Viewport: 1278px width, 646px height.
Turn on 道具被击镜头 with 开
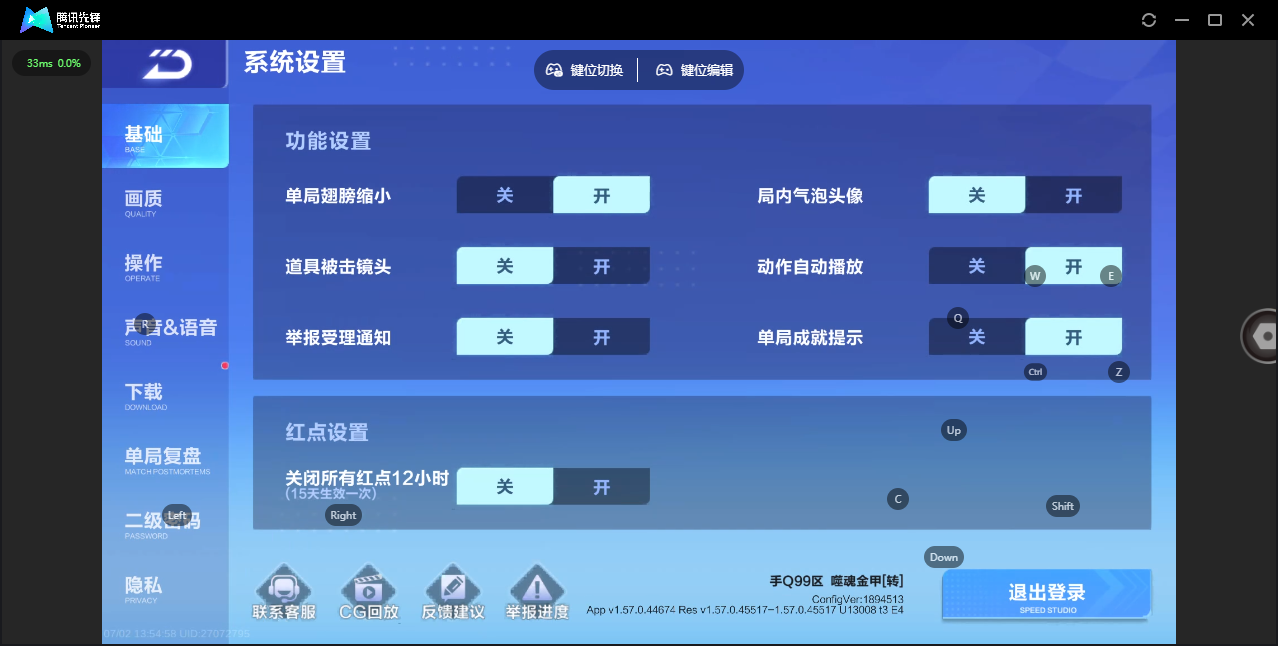(601, 266)
